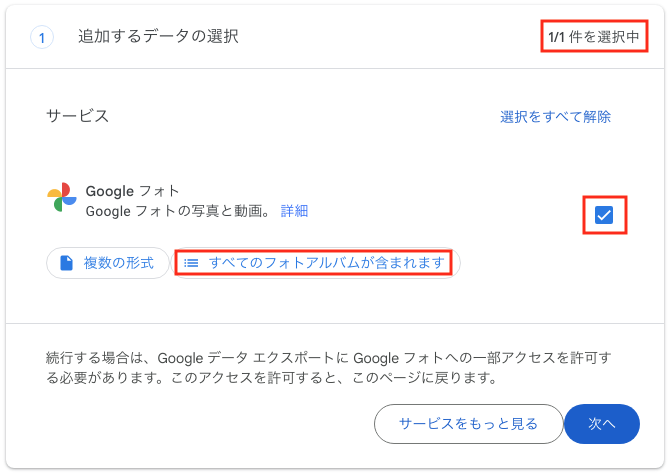Uncheck the Google フォト checkbox
Viewport: 670px width, 474px height.
point(604,215)
